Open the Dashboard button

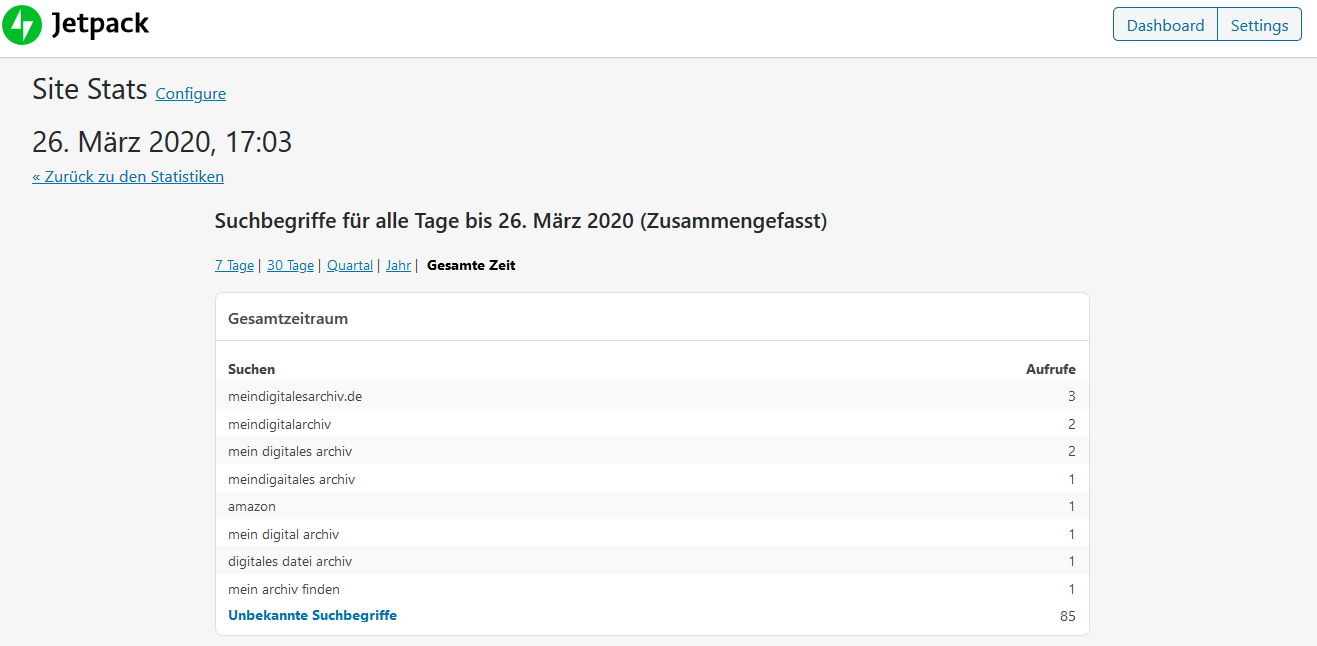pyautogui.click(x=1165, y=25)
